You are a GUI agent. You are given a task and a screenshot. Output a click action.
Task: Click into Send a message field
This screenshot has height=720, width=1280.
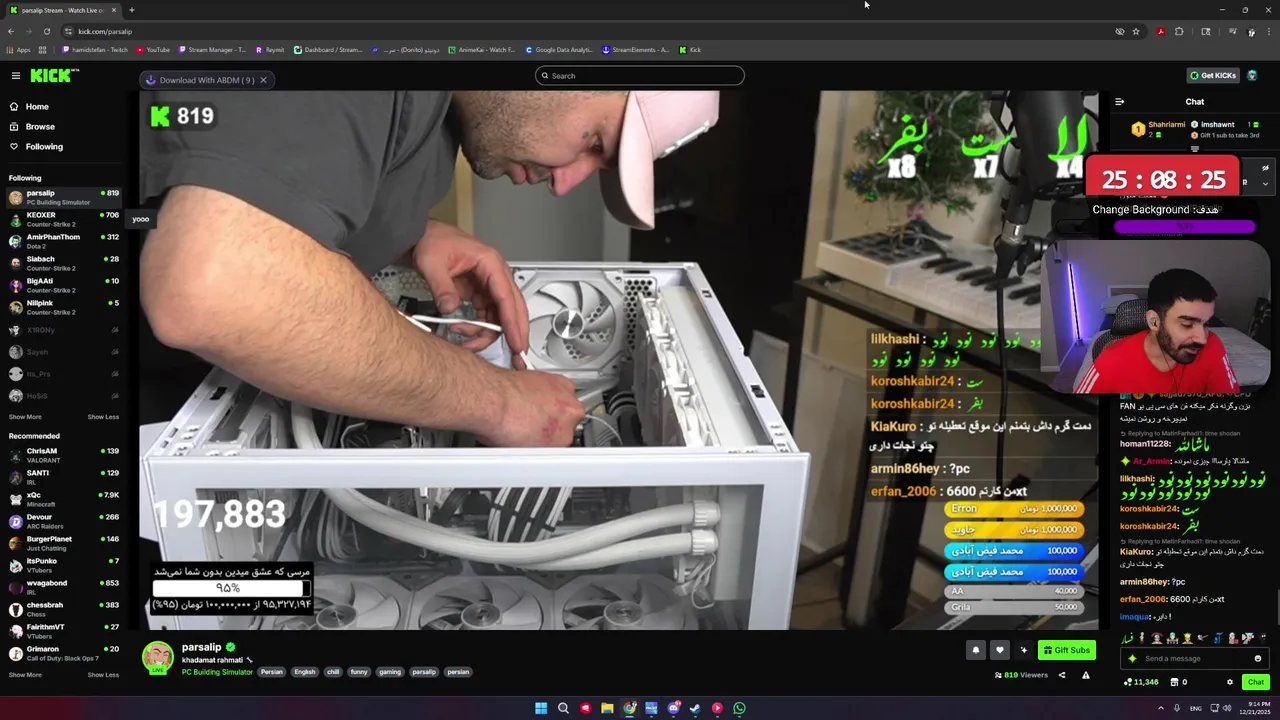[x=1196, y=658]
